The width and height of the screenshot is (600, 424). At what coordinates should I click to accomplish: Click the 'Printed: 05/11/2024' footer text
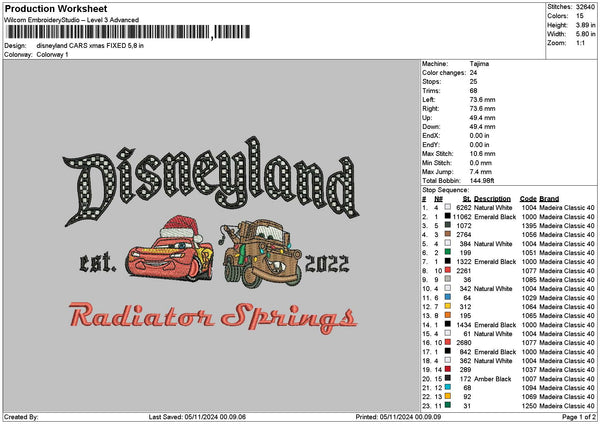tap(398, 417)
